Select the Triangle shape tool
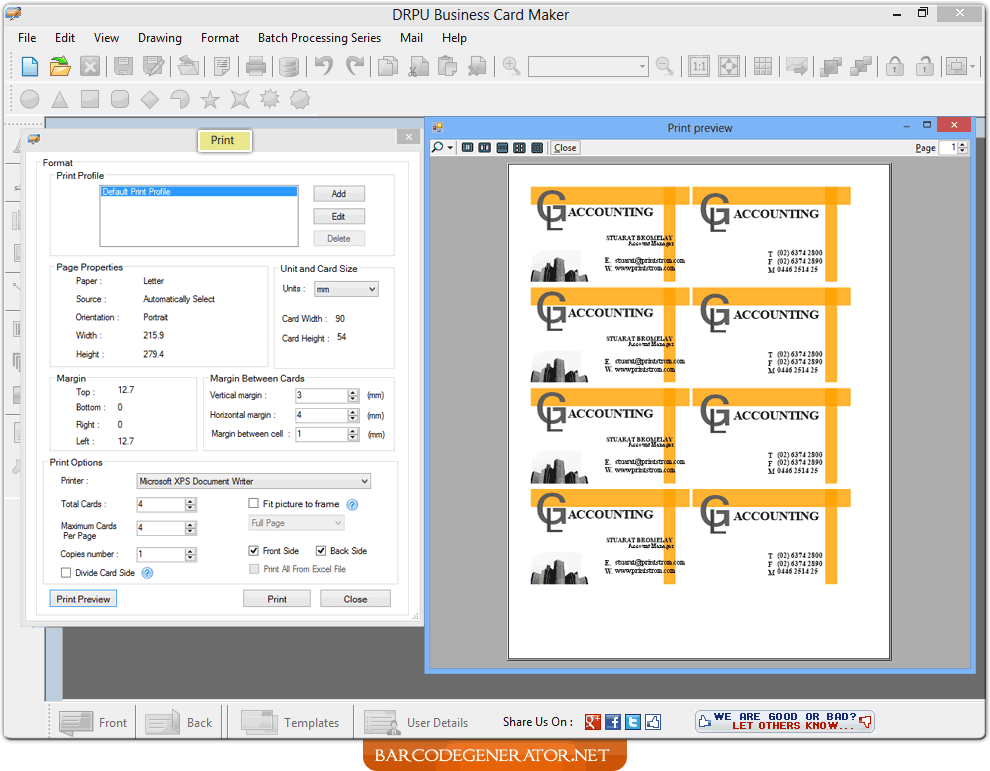The height and width of the screenshot is (771, 990). point(59,99)
